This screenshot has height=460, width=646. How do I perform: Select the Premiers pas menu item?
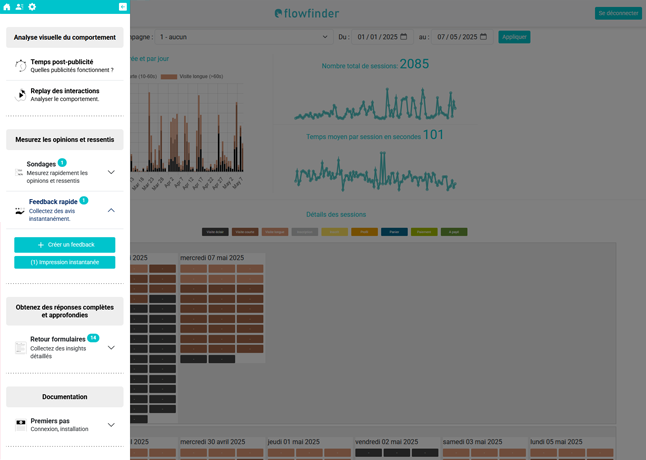coord(65,425)
